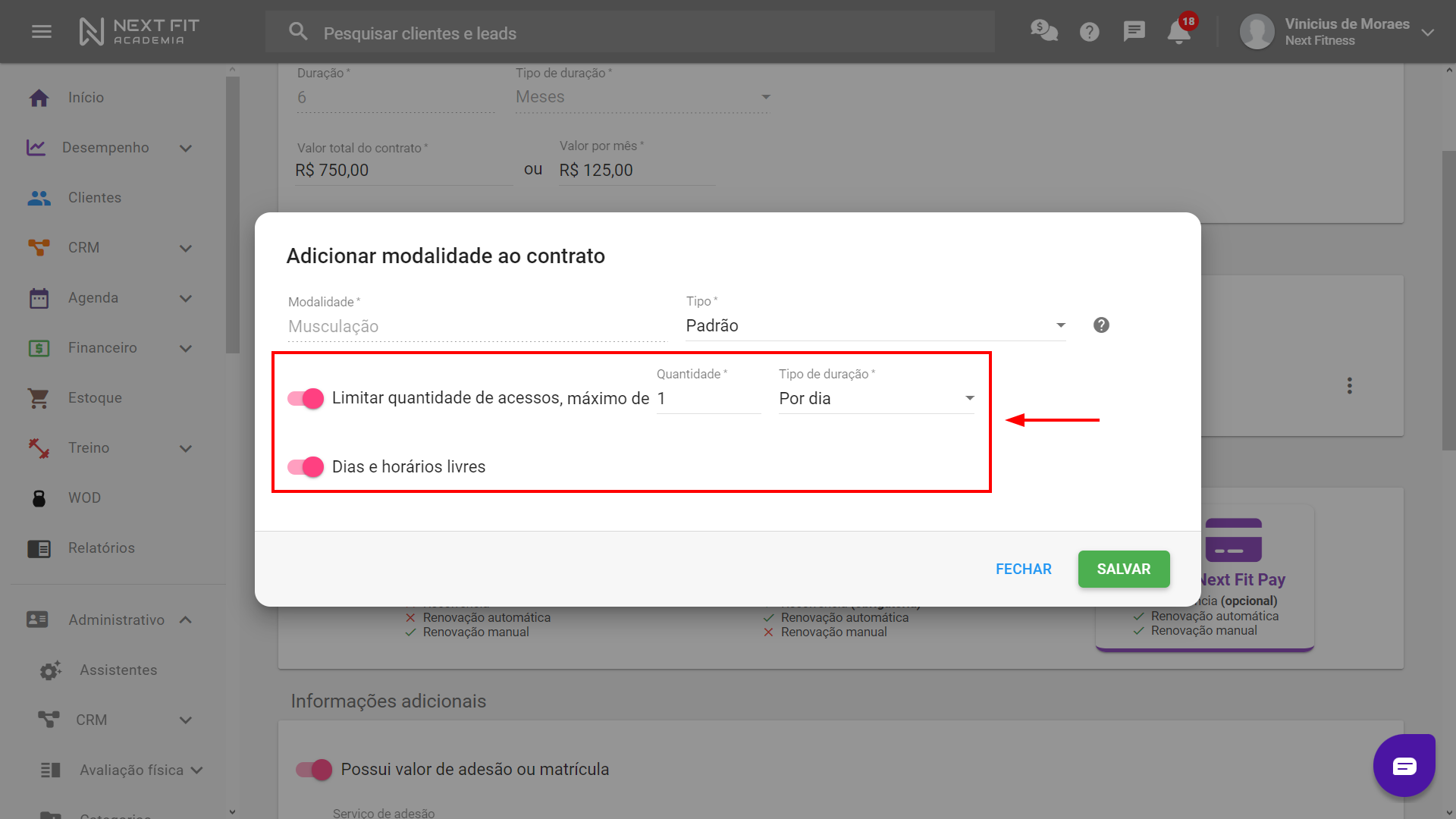This screenshot has width=1456, height=819.
Task: Click the SALVAR button
Action: (1123, 570)
